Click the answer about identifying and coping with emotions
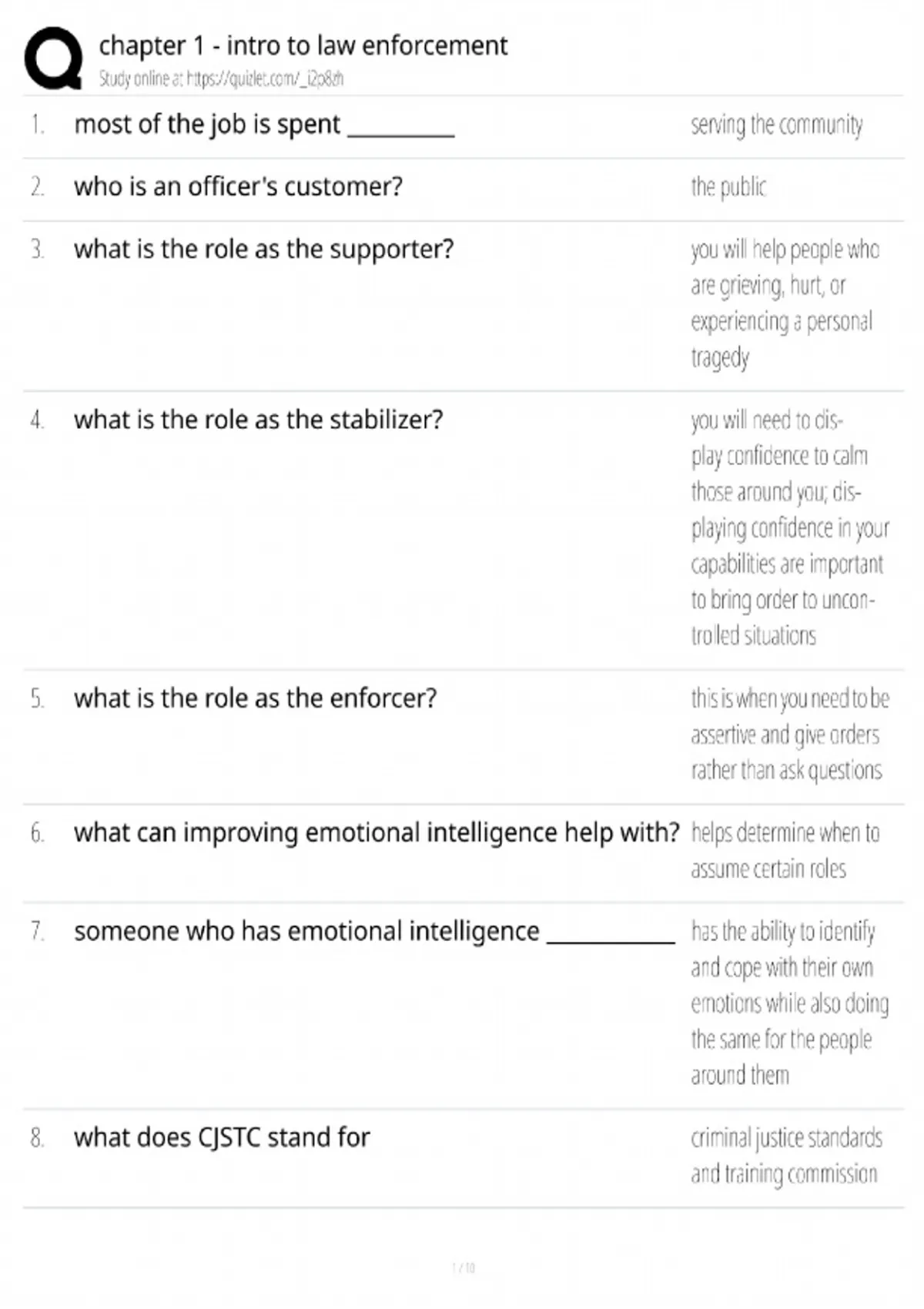The image size is (924, 1309). click(788, 1003)
